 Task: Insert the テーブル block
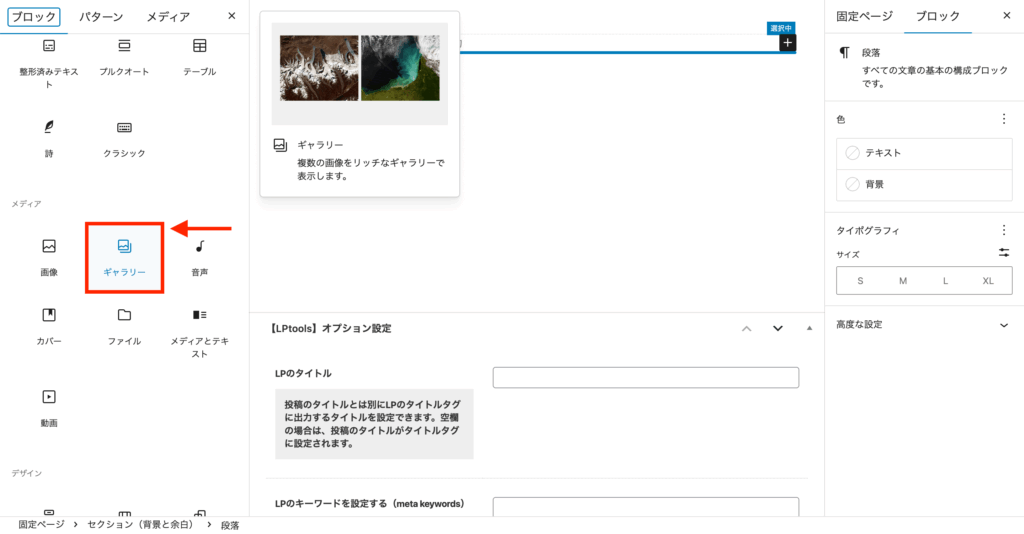[x=200, y=57]
